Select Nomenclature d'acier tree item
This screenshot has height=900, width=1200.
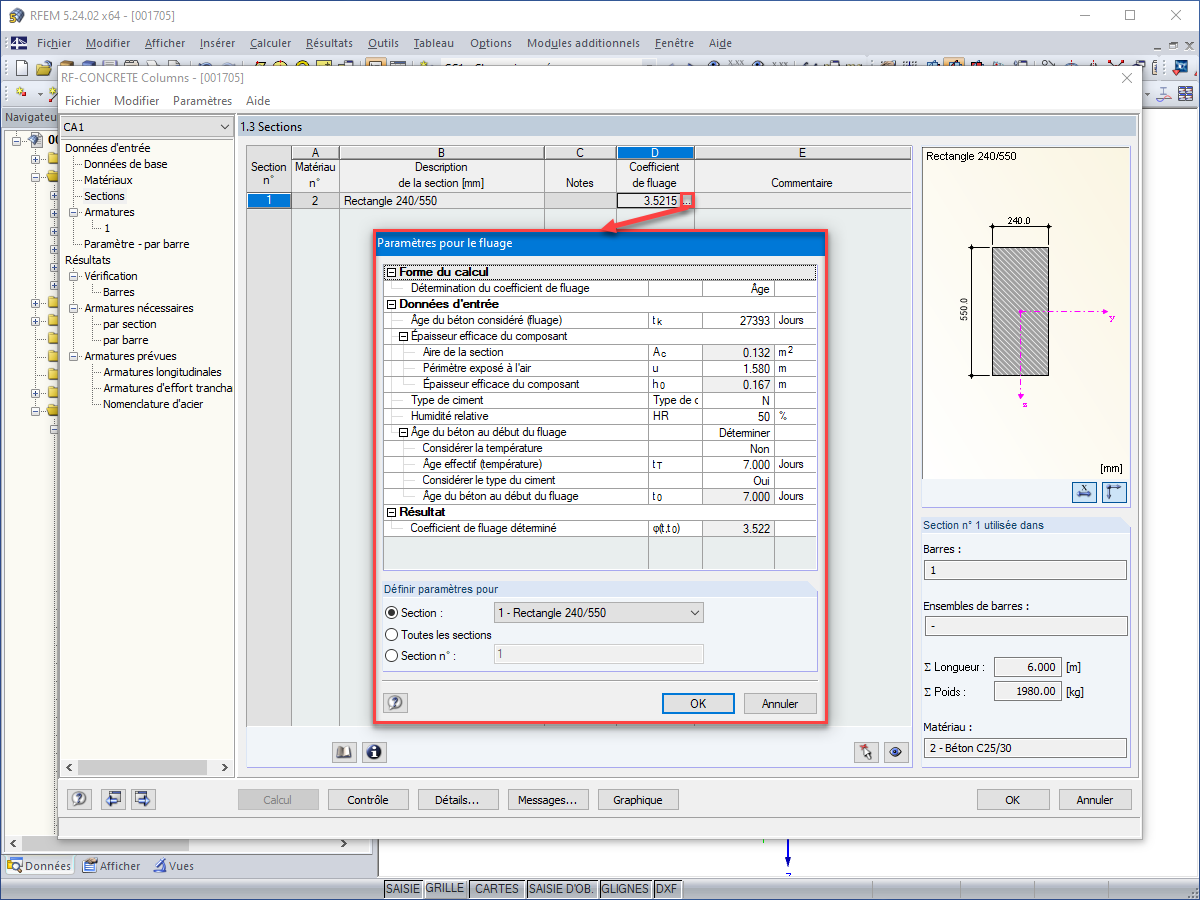pyautogui.click(x=153, y=404)
